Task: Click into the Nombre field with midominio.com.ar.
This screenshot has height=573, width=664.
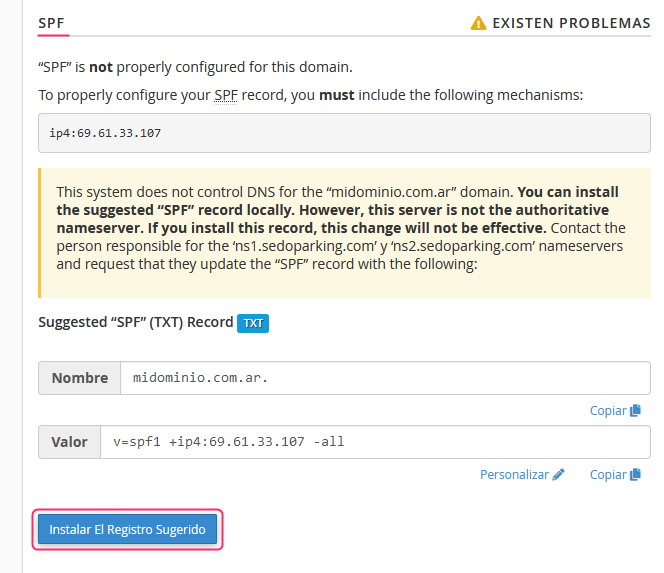Action: point(385,378)
